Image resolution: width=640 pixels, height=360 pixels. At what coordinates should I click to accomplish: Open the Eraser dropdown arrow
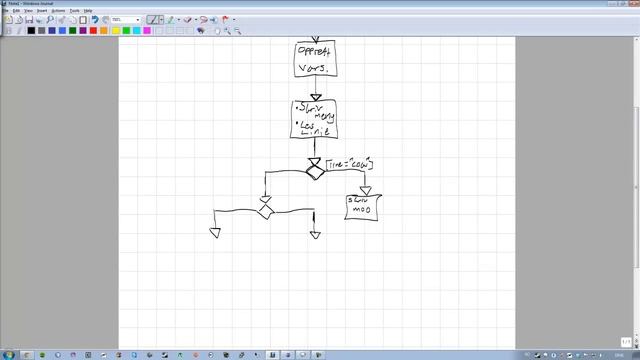click(196, 20)
